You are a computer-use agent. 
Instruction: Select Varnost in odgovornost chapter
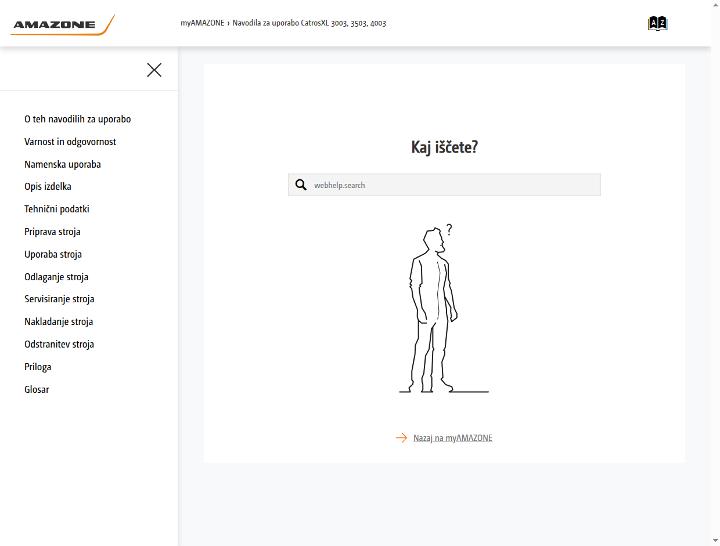(x=70, y=141)
